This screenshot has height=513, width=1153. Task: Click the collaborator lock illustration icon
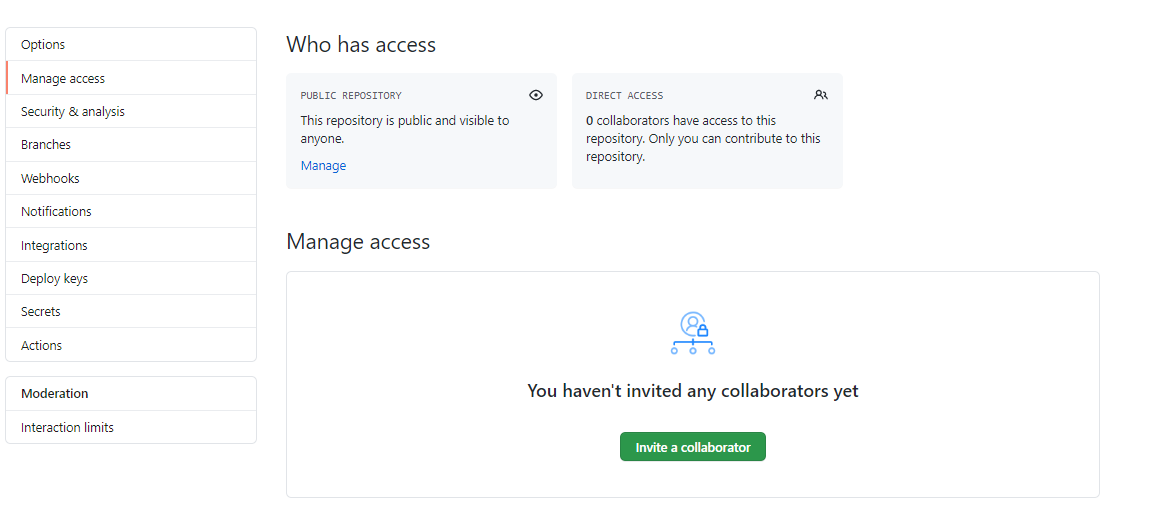[693, 334]
